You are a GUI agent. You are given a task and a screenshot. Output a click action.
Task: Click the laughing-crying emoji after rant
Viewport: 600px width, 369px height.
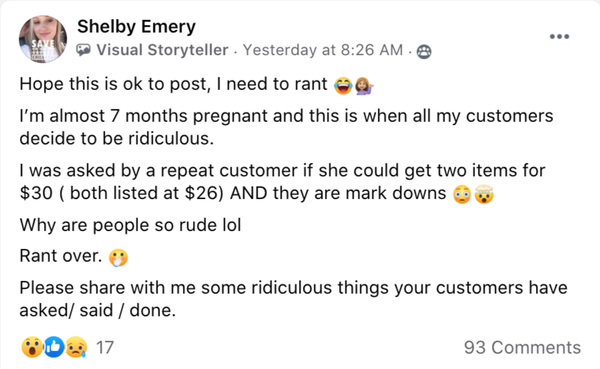tap(343, 85)
